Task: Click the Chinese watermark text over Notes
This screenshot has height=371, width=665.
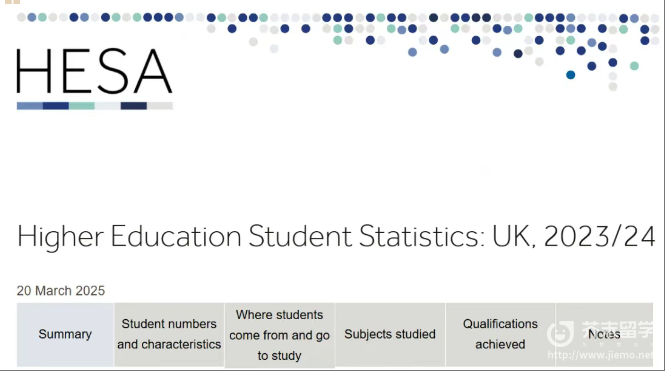Action: (x=618, y=330)
